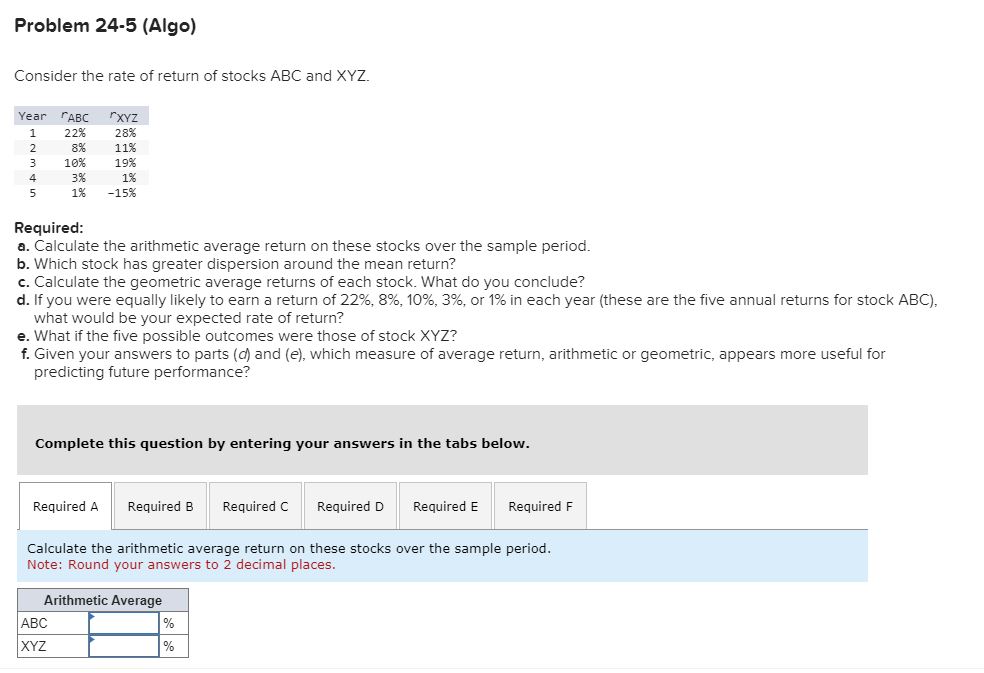Screen dimensions: 984x673
Task: Switch to the Required F tab
Action: tap(540, 506)
